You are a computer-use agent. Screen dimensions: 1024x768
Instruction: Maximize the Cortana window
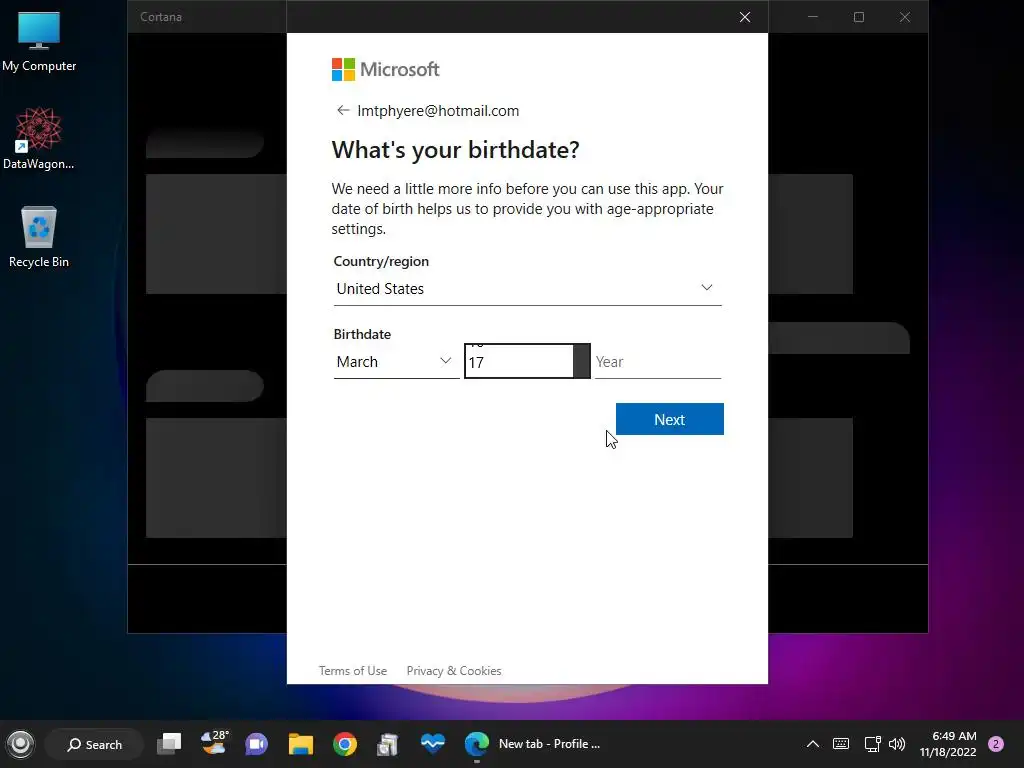pyautogui.click(x=859, y=17)
